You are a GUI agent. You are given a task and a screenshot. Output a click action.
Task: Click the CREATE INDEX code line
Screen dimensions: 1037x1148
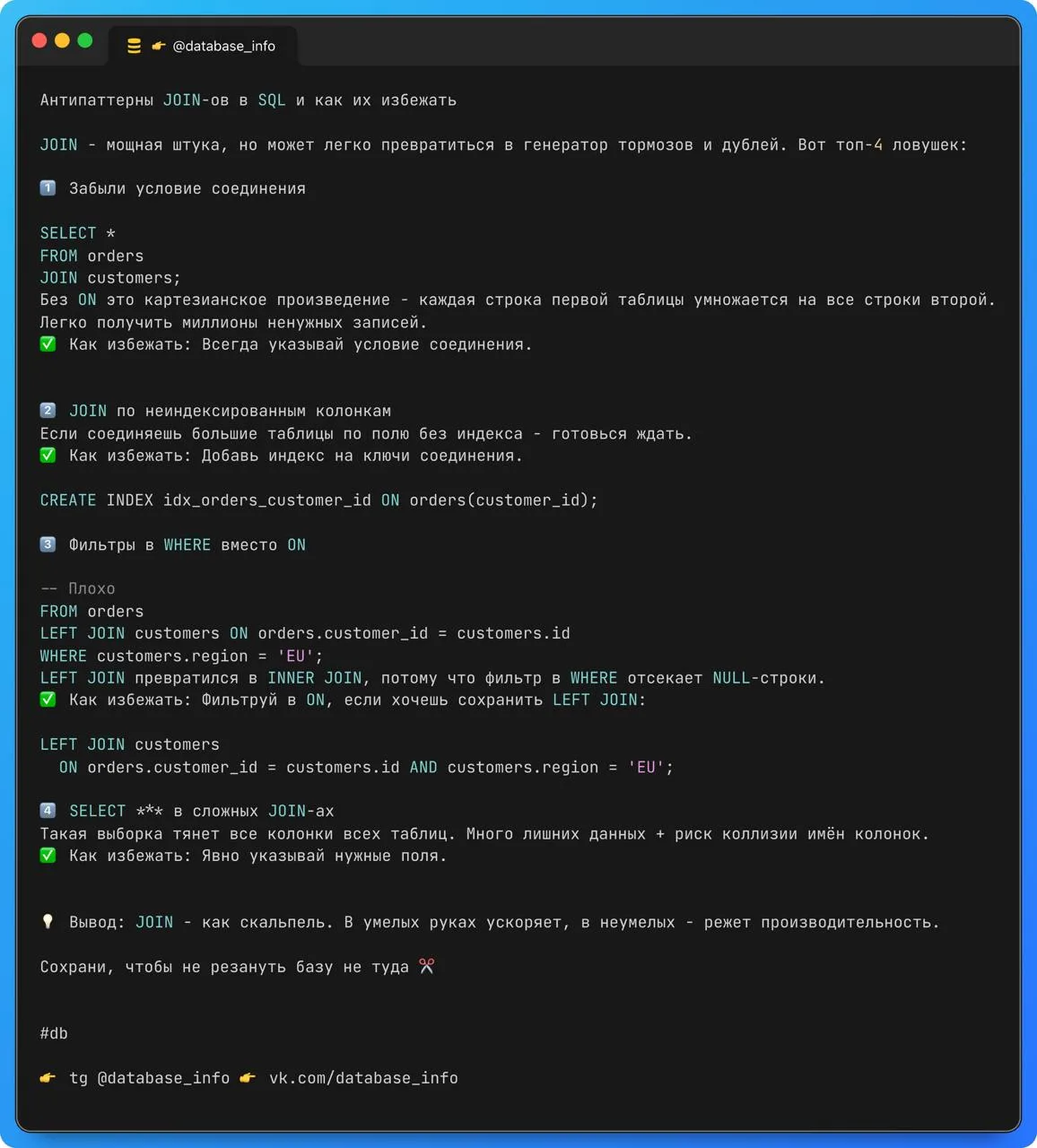[318, 500]
